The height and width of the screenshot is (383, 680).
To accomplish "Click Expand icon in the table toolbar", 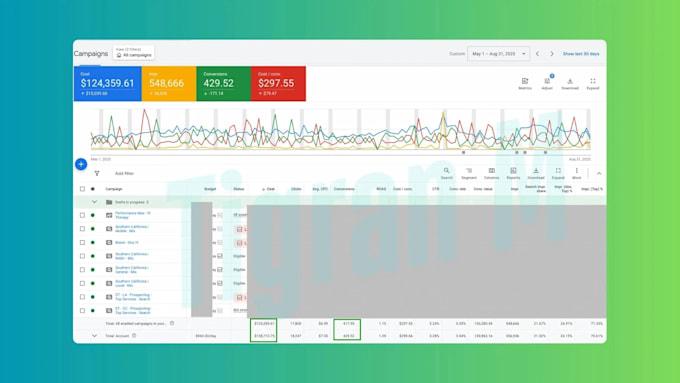I will [x=558, y=171].
